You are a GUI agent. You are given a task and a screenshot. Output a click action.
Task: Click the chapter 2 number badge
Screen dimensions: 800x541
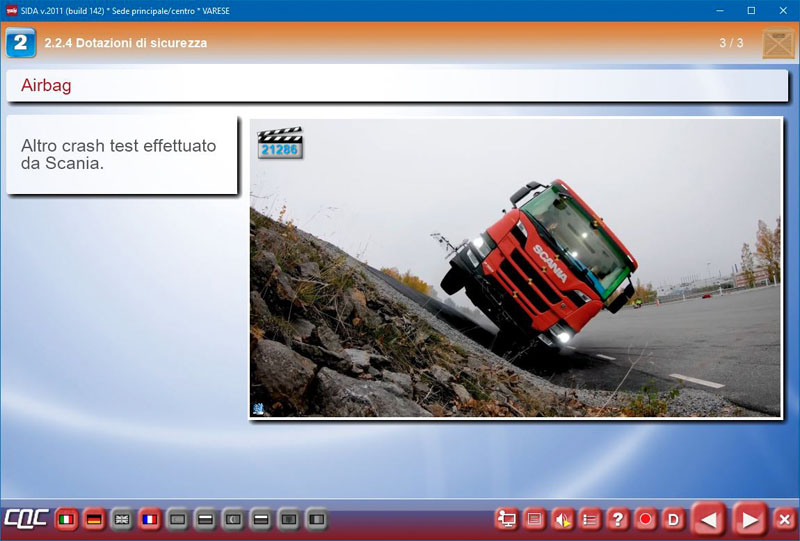21,43
